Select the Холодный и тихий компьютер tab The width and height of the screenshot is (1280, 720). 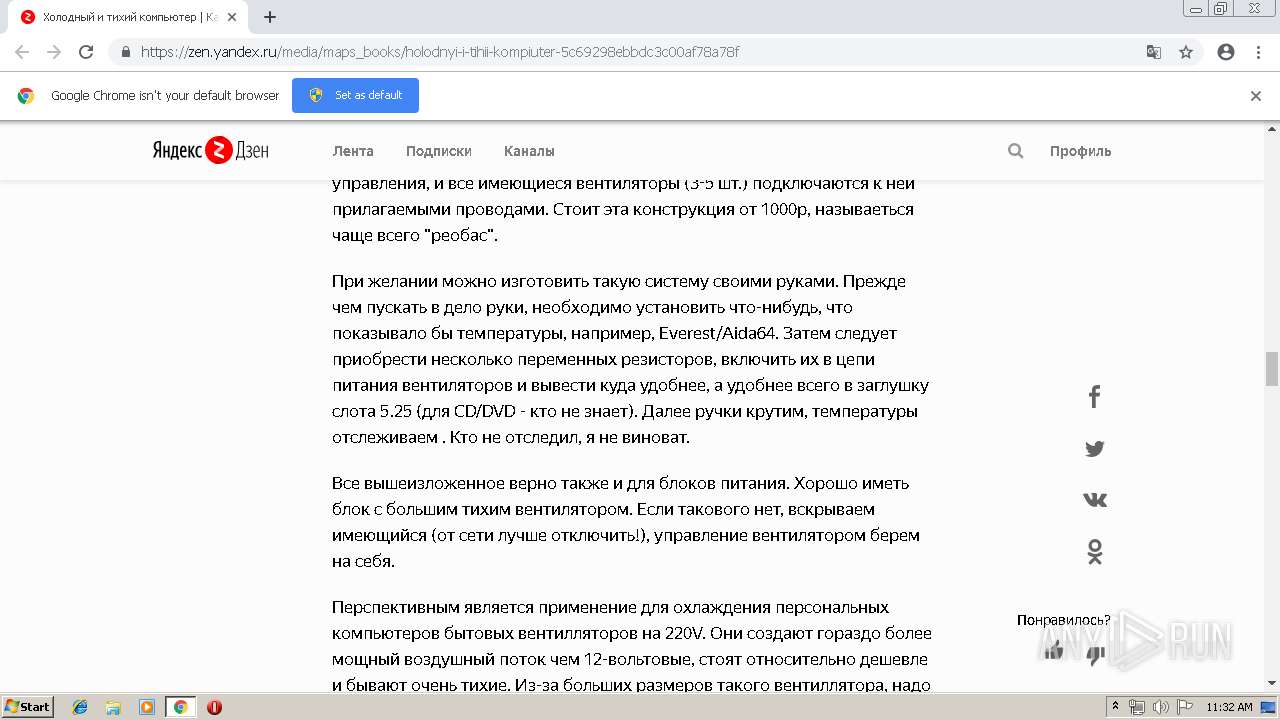click(x=130, y=17)
